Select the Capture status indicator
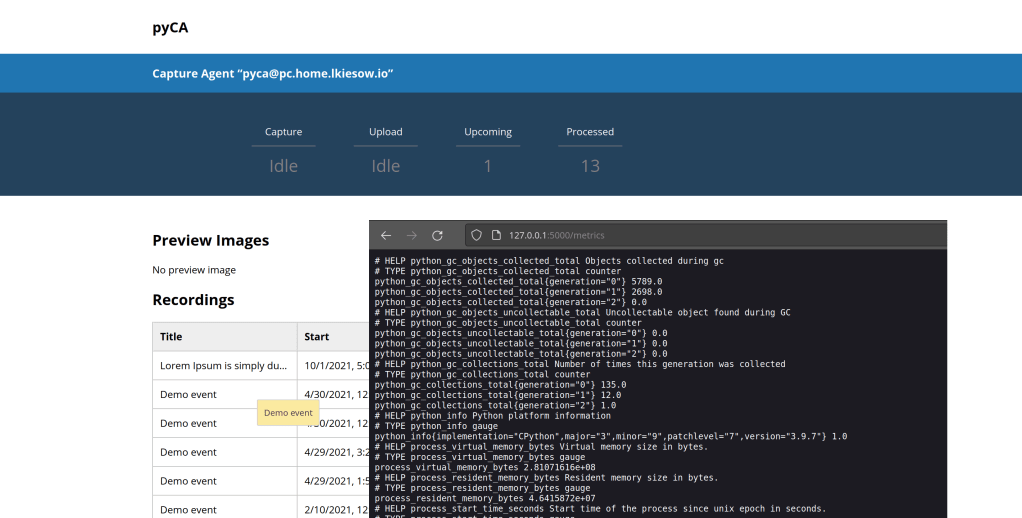Viewport: 1022px width, 518px height. click(283, 165)
